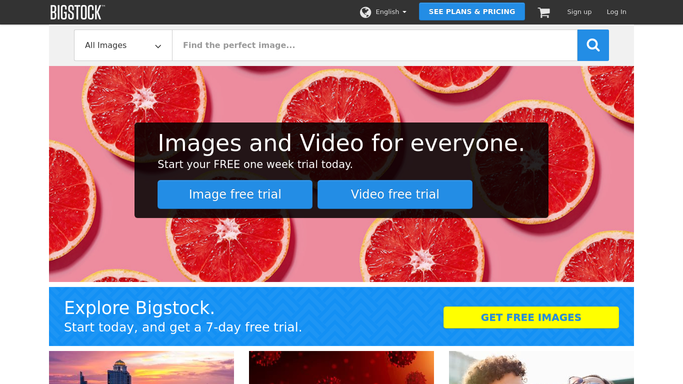Screen dimensions: 683x384
Task: Open the red virus cells thumbnail
Action: (x=341, y=367)
